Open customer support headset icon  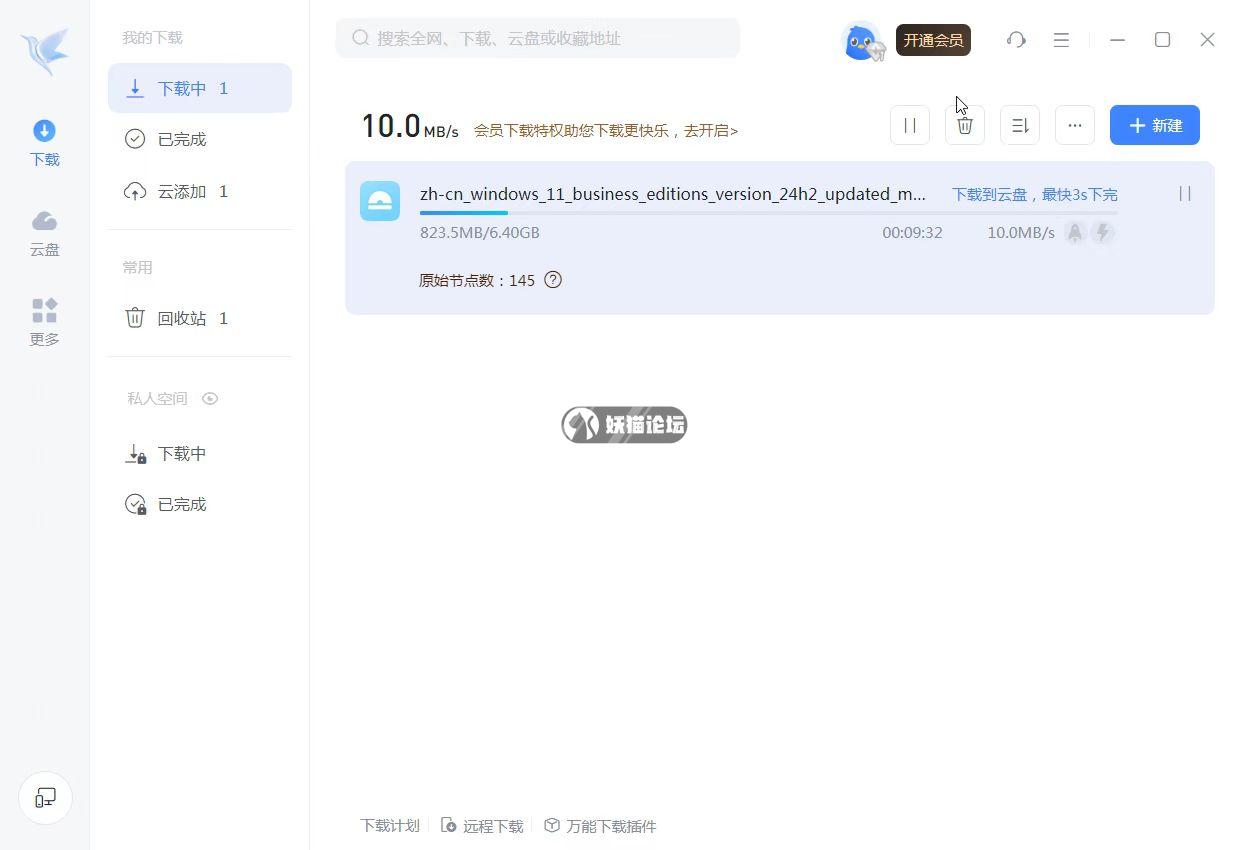coord(1016,40)
